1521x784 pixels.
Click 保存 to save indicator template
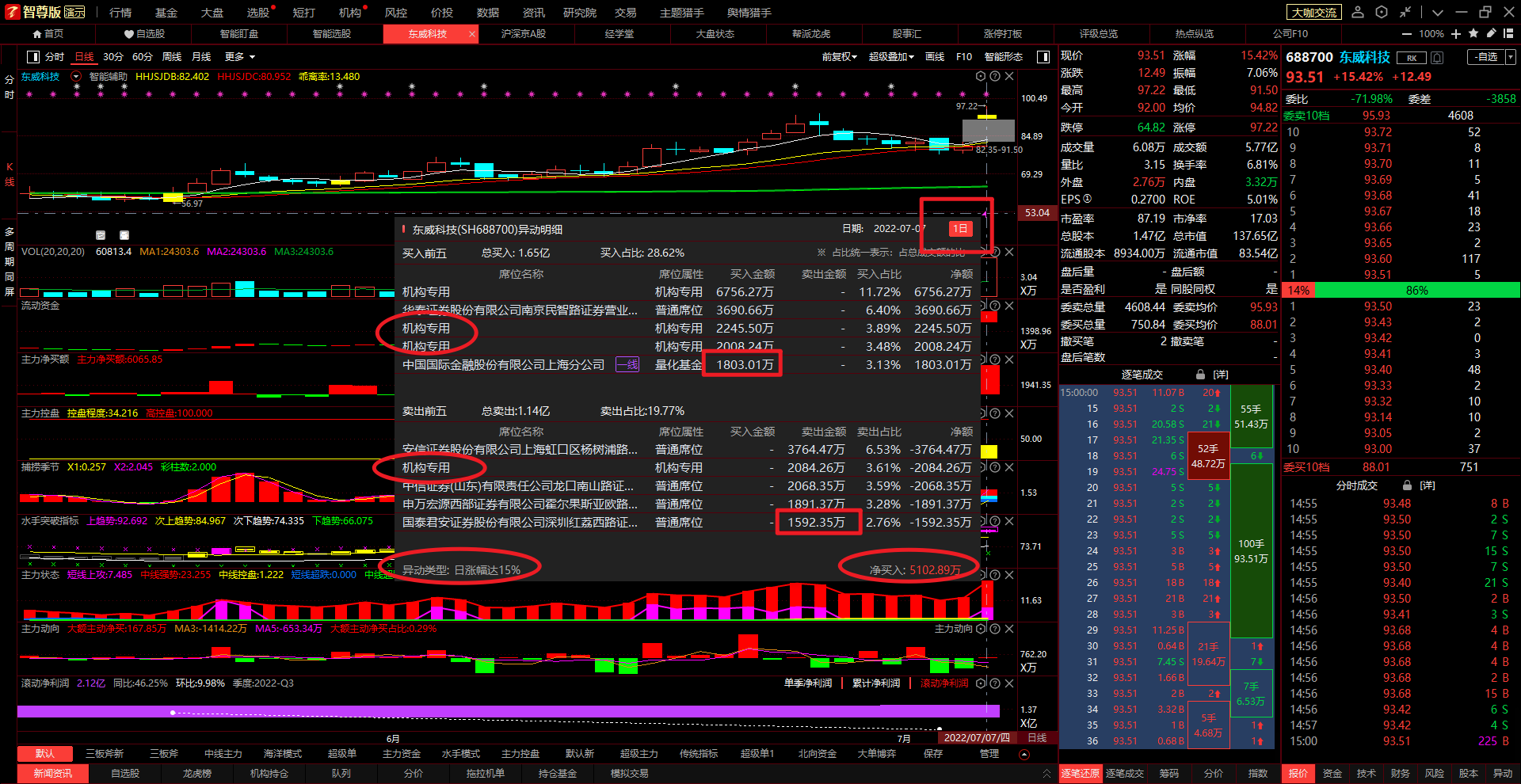(x=933, y=754)
